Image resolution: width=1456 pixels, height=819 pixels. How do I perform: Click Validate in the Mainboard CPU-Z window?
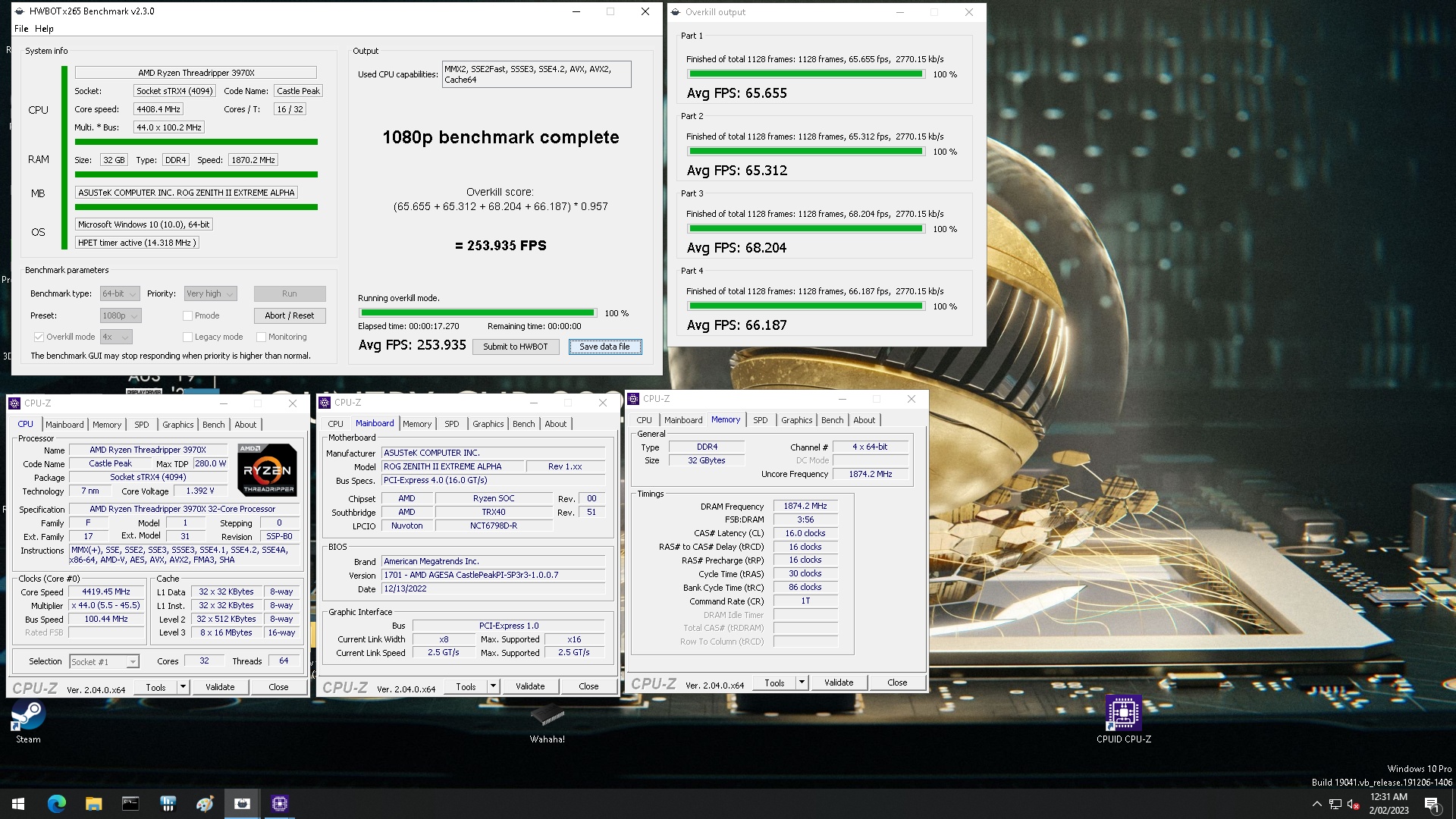[530, 686]
